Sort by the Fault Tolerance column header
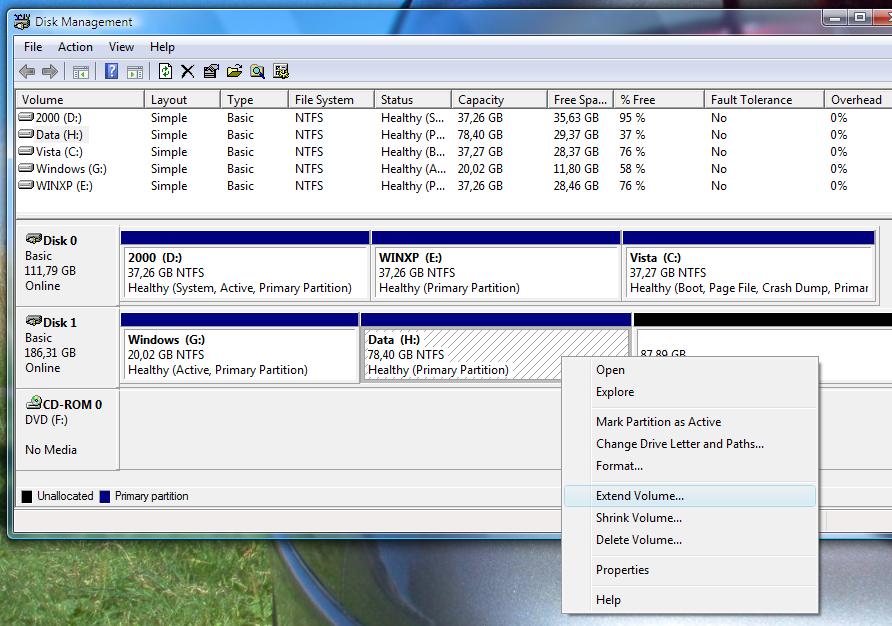Viewport: 892px width, 626px height. (764, 100)
